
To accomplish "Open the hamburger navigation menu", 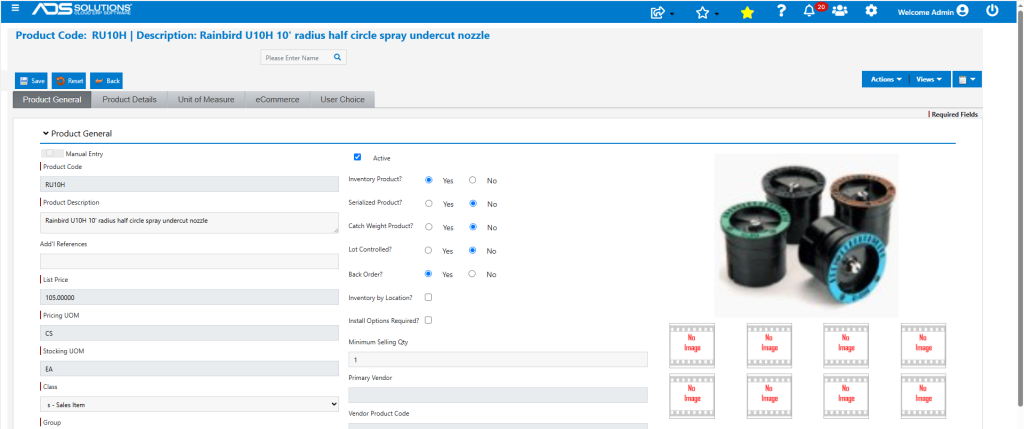I will [16, 8].
